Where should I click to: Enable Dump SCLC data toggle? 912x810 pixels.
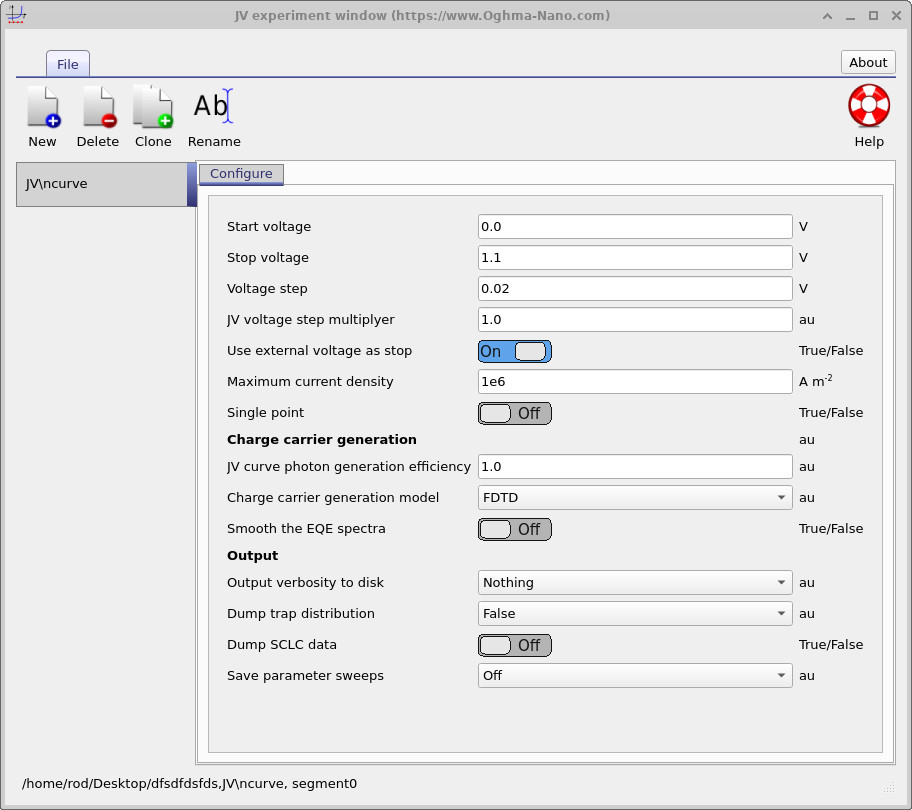(x=514, y=645)
